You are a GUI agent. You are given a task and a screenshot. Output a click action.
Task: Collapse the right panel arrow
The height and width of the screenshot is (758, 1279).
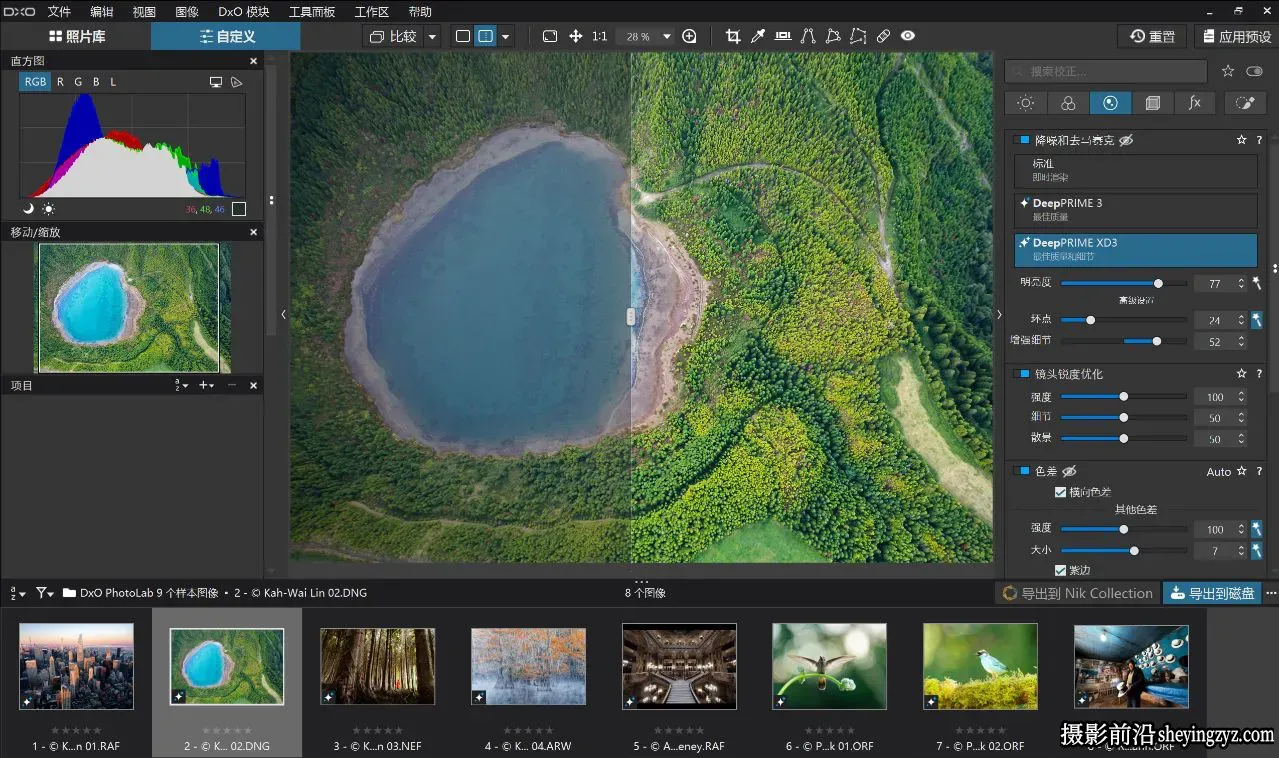click(x=998, y=314)
